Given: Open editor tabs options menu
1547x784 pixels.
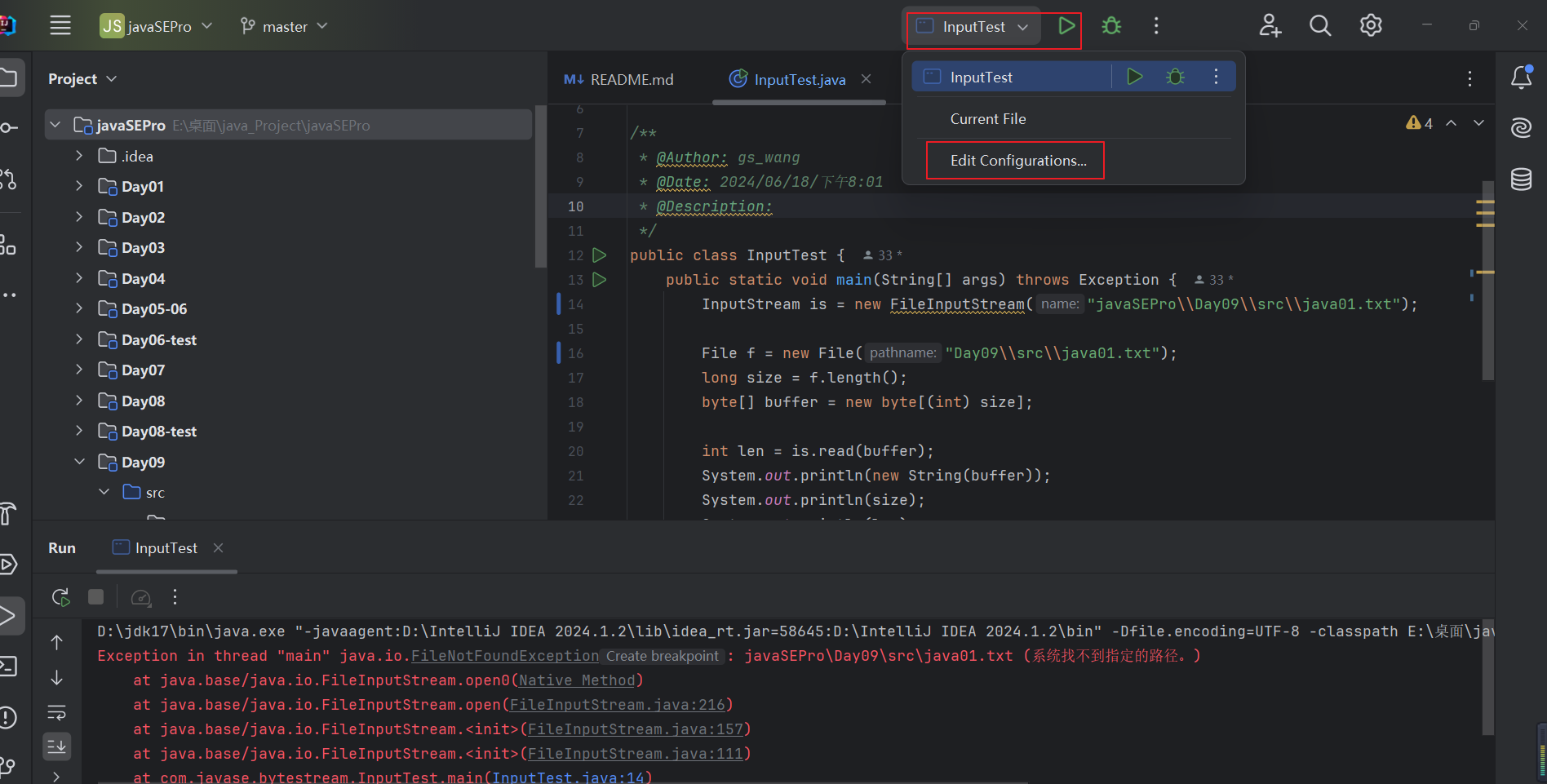Looking at the screenshot, I should coord(1469,78).
